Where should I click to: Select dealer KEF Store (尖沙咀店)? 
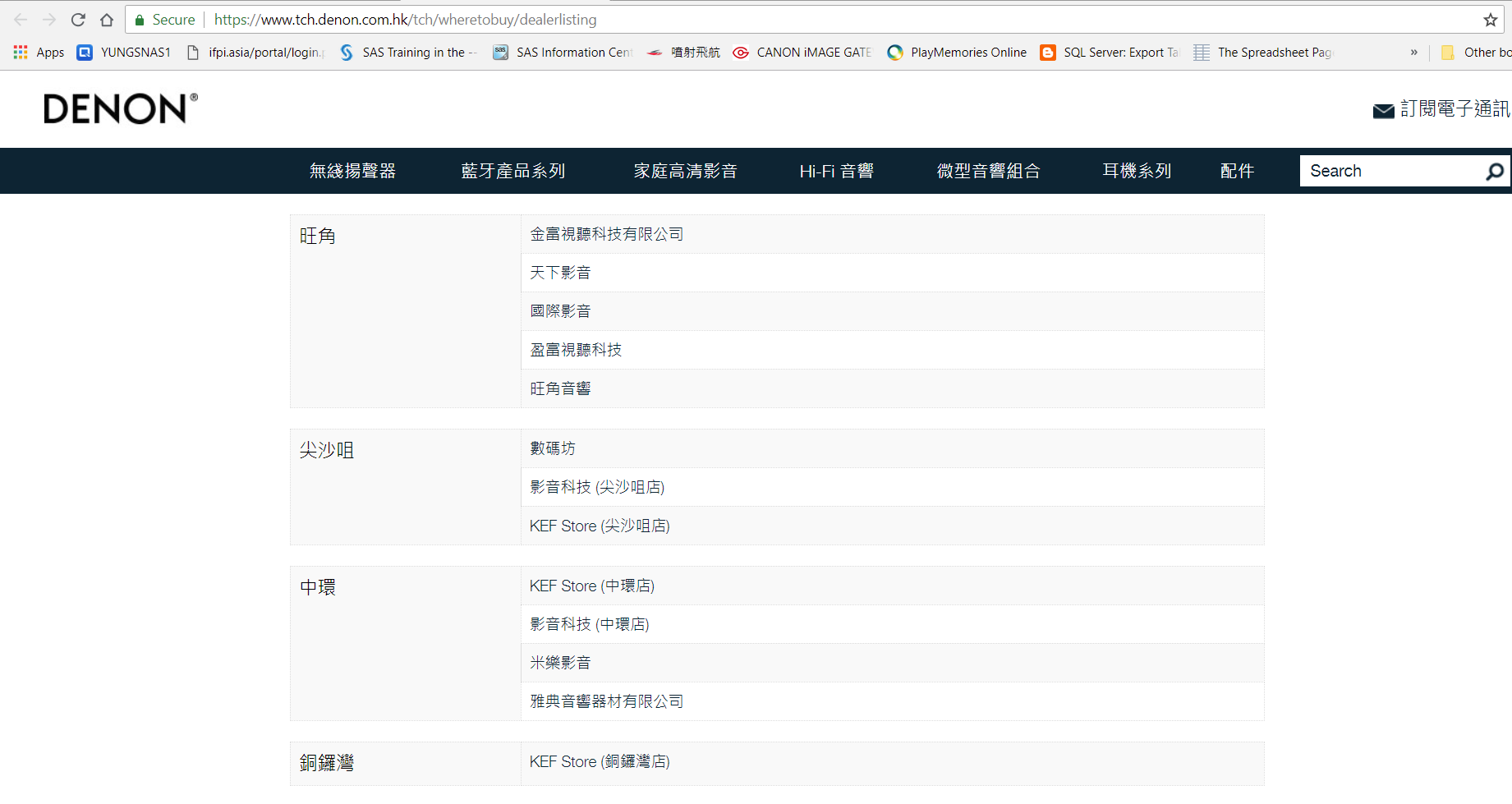pos(600,526)
